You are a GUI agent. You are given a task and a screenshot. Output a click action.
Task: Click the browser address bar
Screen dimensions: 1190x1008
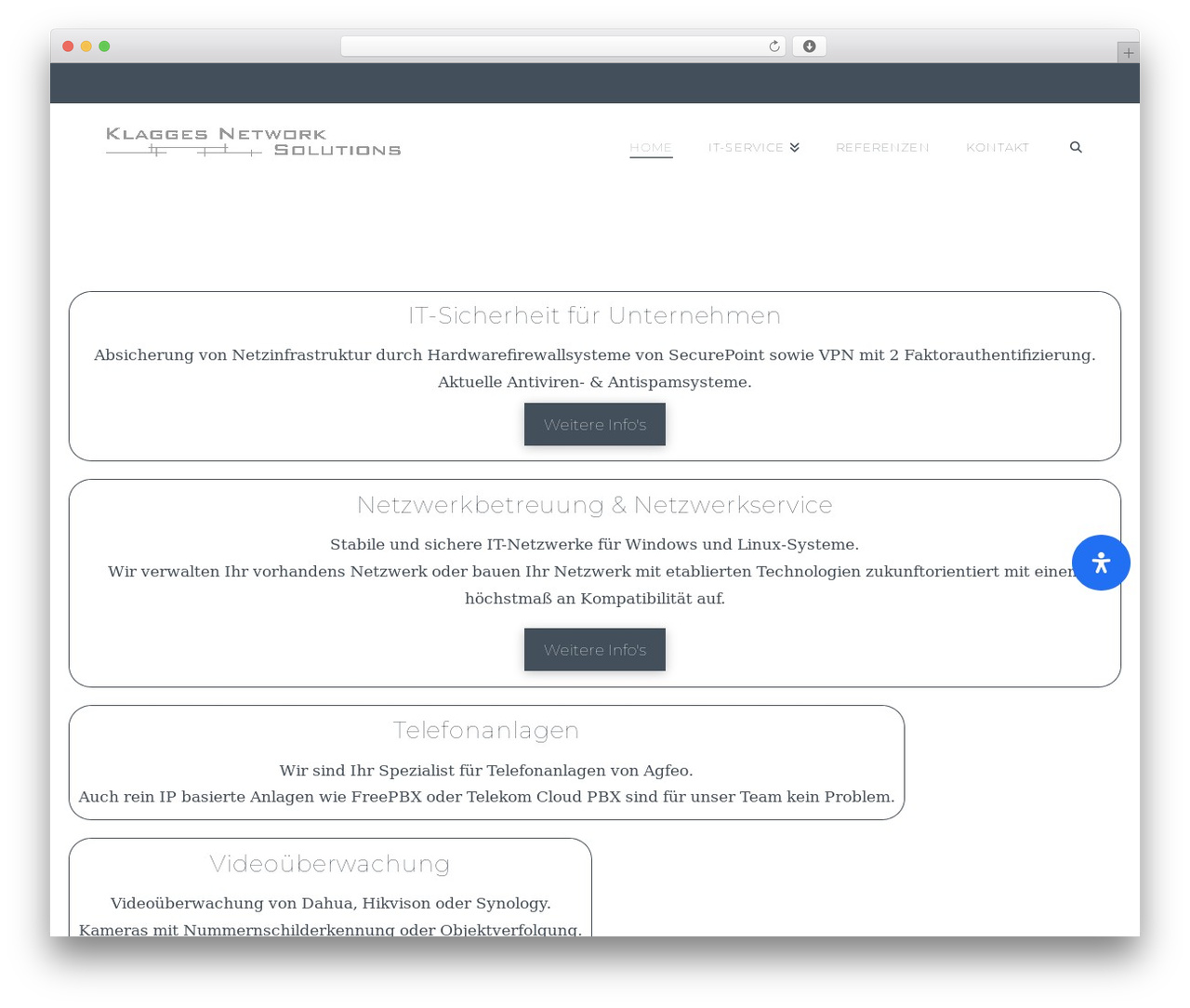tap(562, 46)
